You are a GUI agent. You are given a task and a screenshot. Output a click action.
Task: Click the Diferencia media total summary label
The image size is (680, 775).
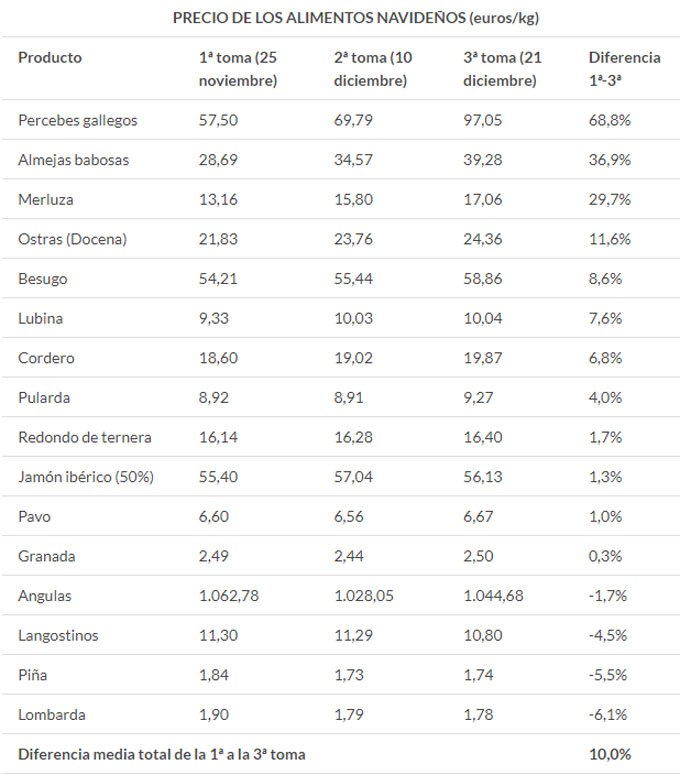pyautogui.click(x=161, y=755)
